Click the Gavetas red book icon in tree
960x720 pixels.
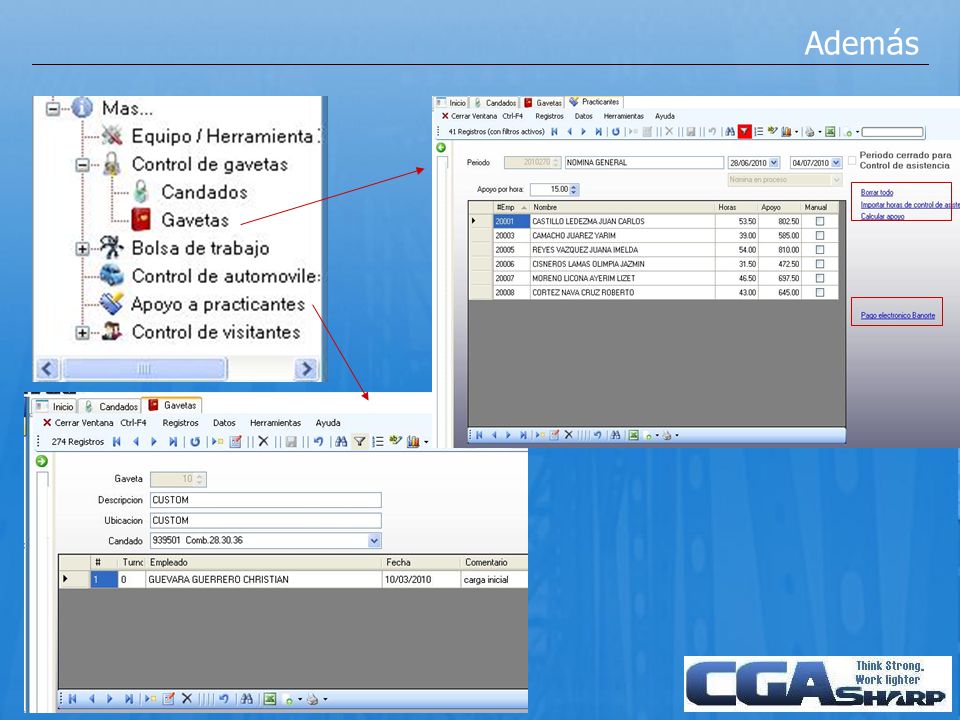[x=141, y=220]
